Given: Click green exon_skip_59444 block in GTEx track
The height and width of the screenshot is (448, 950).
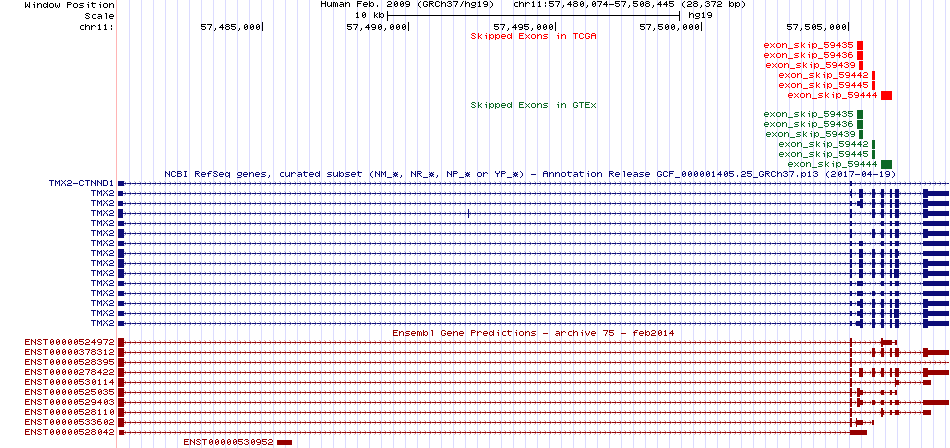Looking at the screenshot, I should (886, 164).
